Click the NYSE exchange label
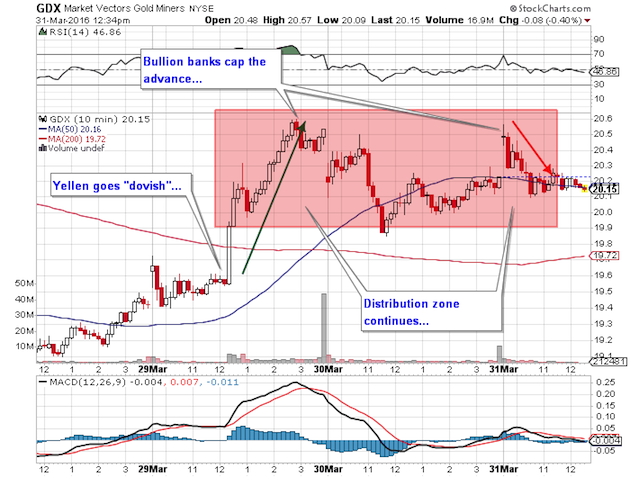The width and height of the screenshot is (630, 477). pos(201,8)
